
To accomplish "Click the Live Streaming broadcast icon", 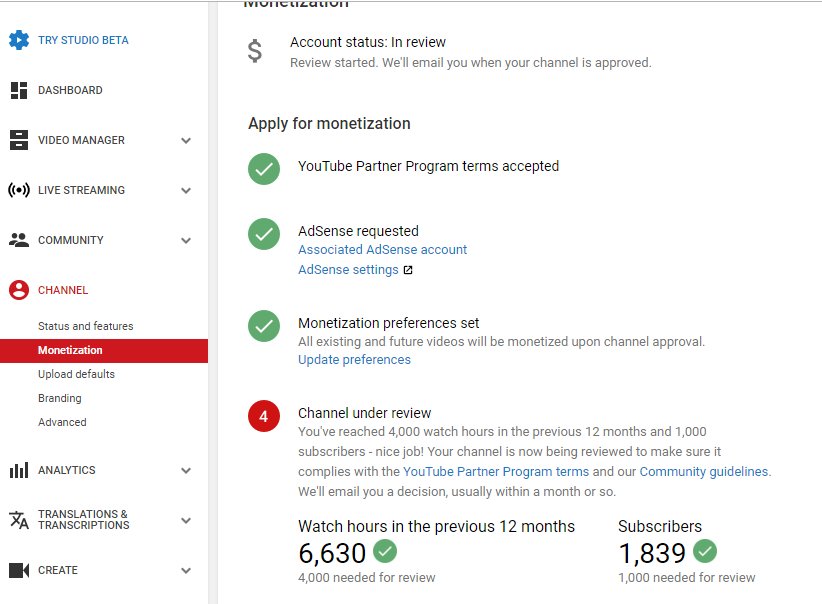I will (19, 190).
